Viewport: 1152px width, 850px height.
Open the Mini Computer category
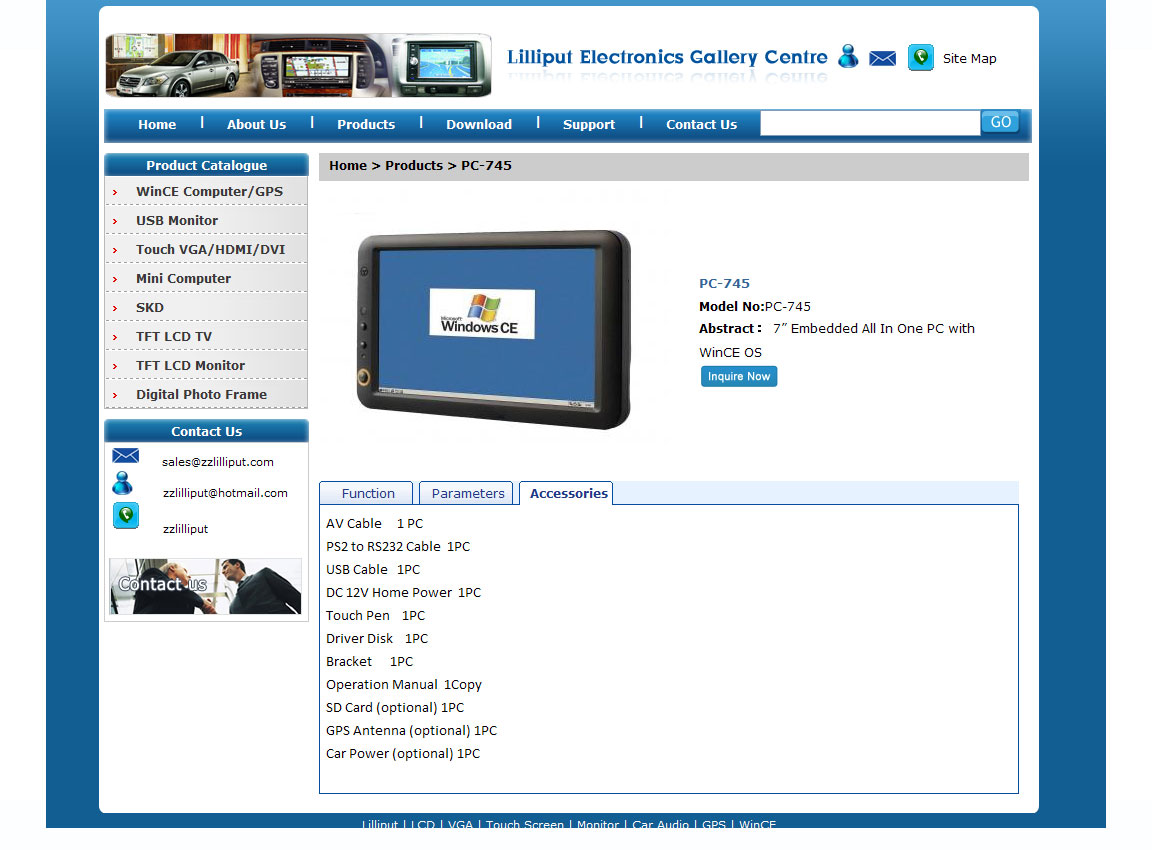coord(184,278)
